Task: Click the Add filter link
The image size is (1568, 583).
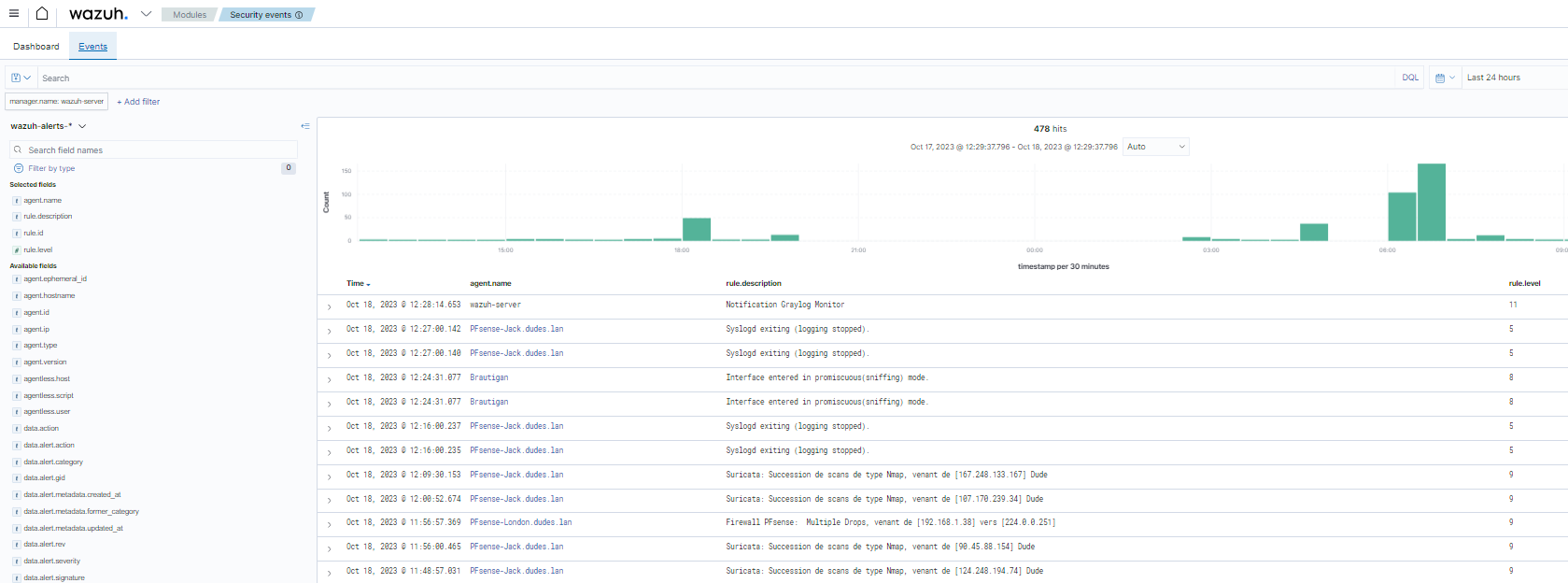Action: coord(138,102)
